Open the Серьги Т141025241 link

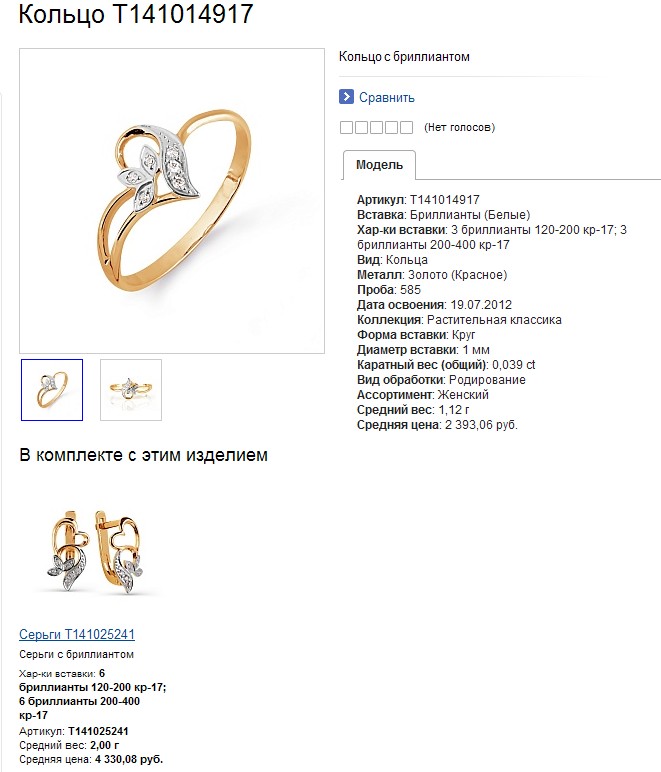(77, 634)
